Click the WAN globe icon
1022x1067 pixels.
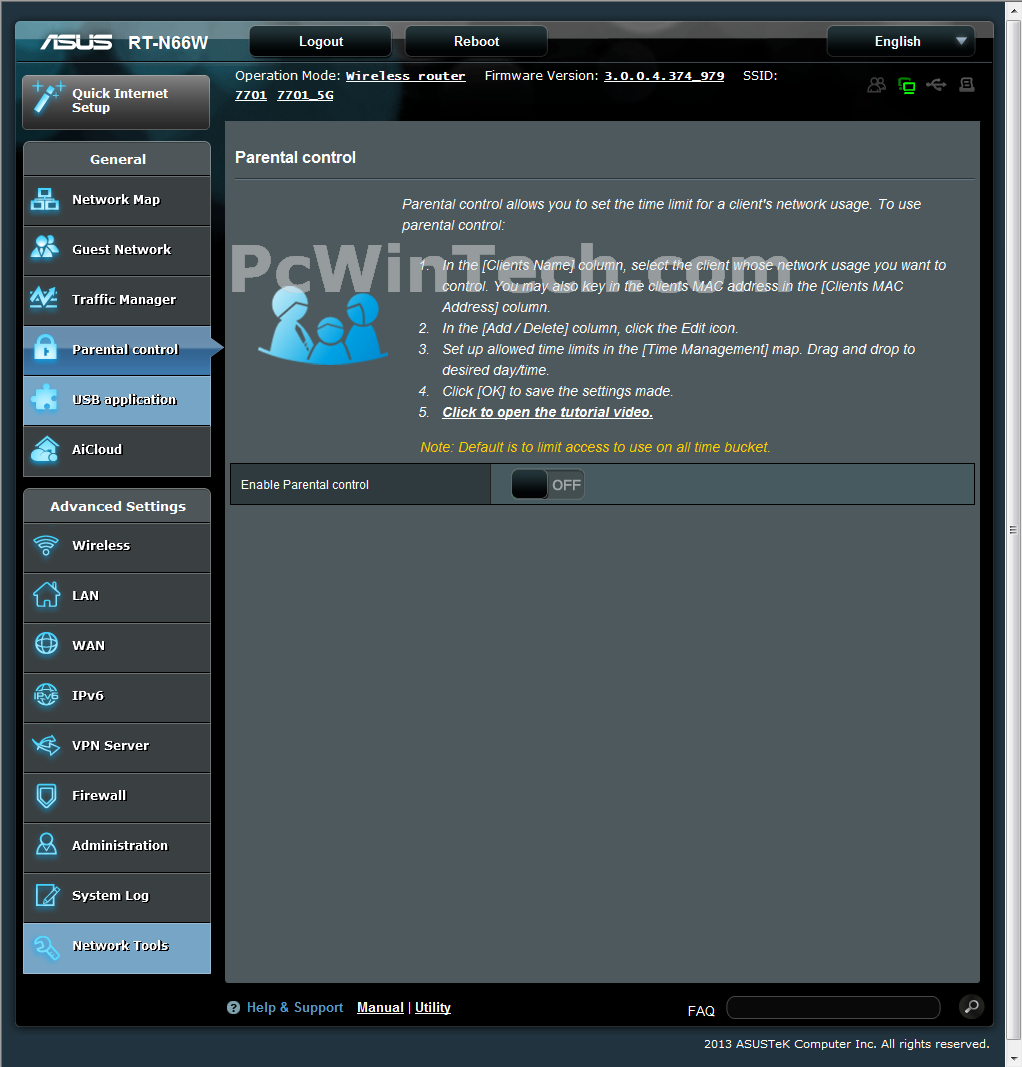pos(46,644)
